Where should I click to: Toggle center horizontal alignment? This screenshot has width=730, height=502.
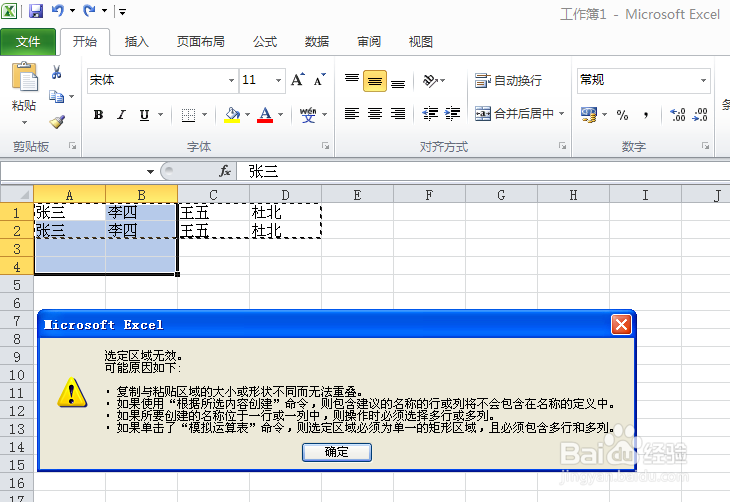point(375,113)
